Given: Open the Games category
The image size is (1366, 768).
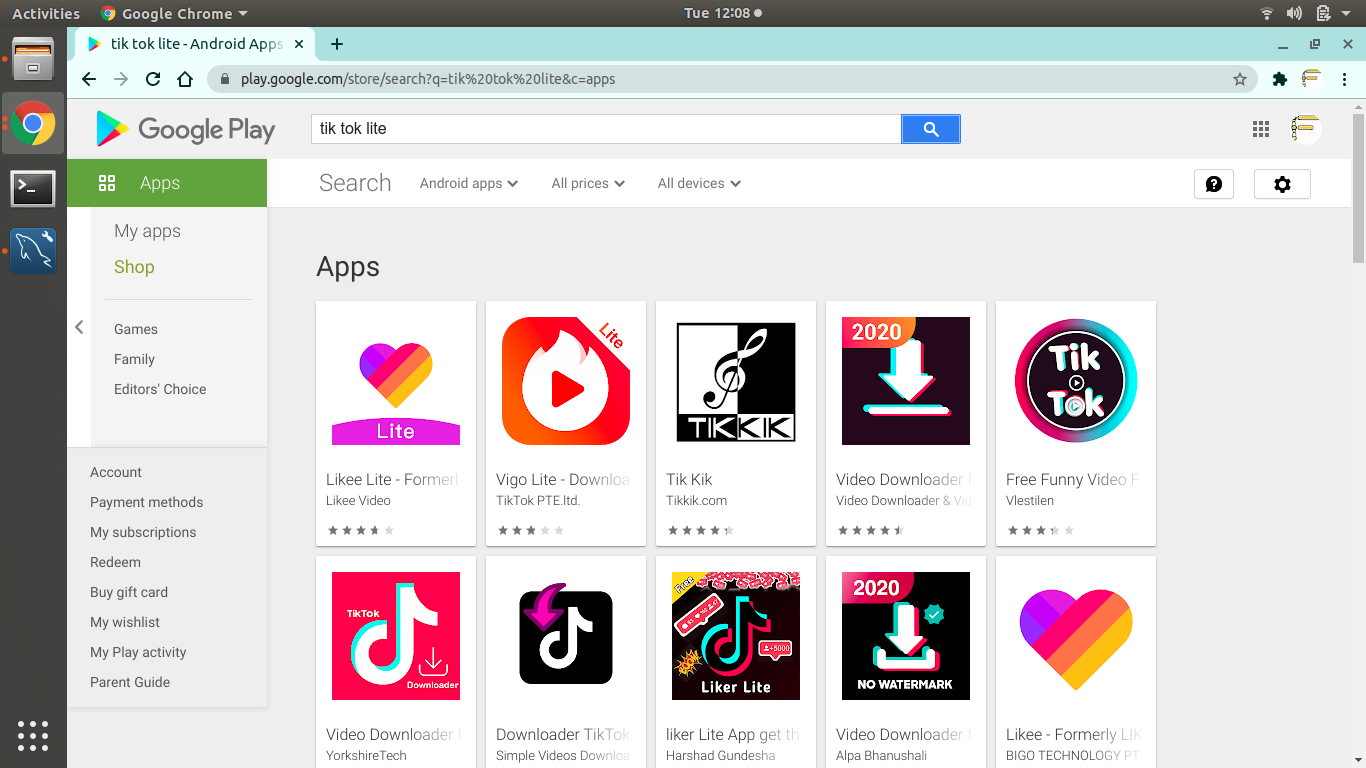Looking at the screenshot, I should [136, 329].
